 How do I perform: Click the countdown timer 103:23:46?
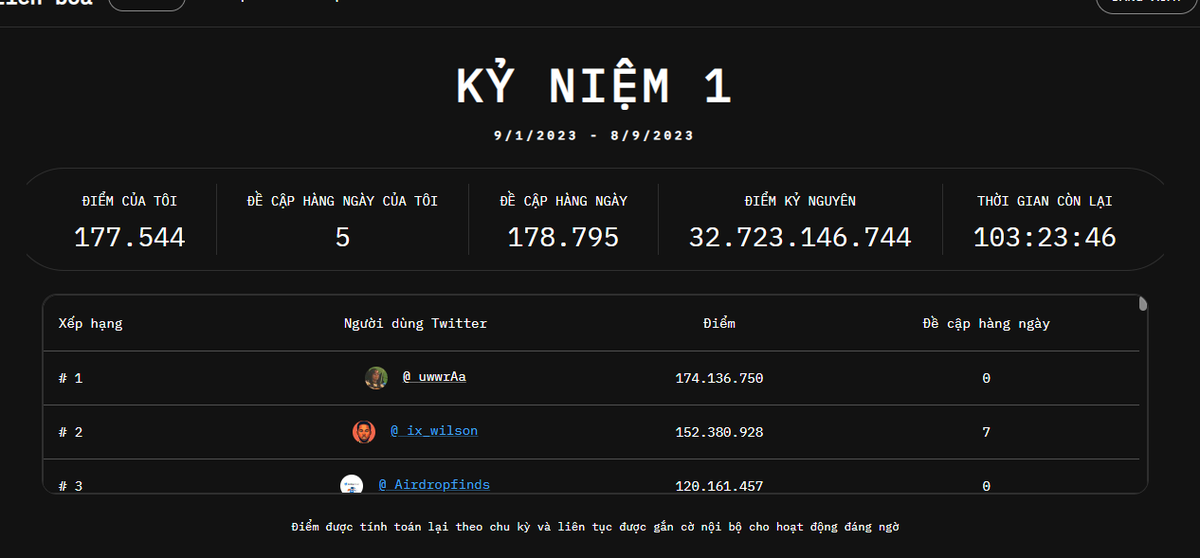(x=1045, y=237)
